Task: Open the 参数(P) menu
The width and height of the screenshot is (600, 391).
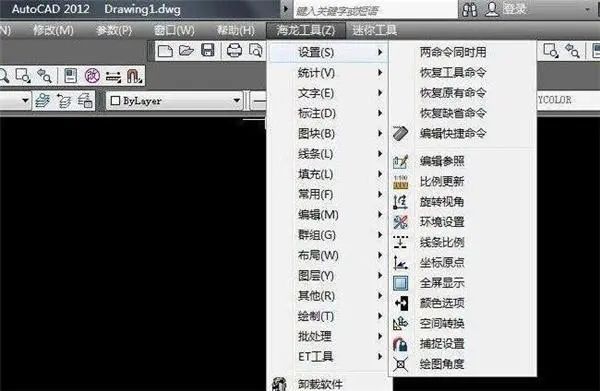Action: click(114, 30)
